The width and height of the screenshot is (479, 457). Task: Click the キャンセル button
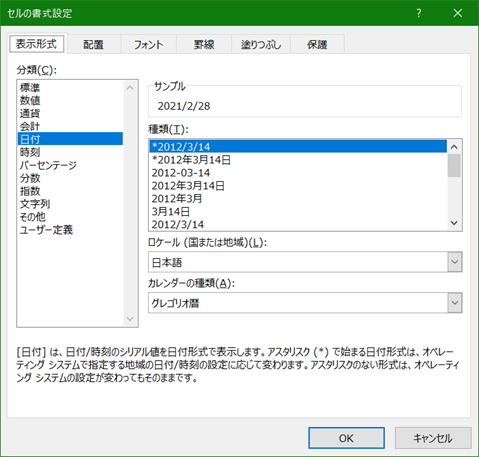point(433,438)
